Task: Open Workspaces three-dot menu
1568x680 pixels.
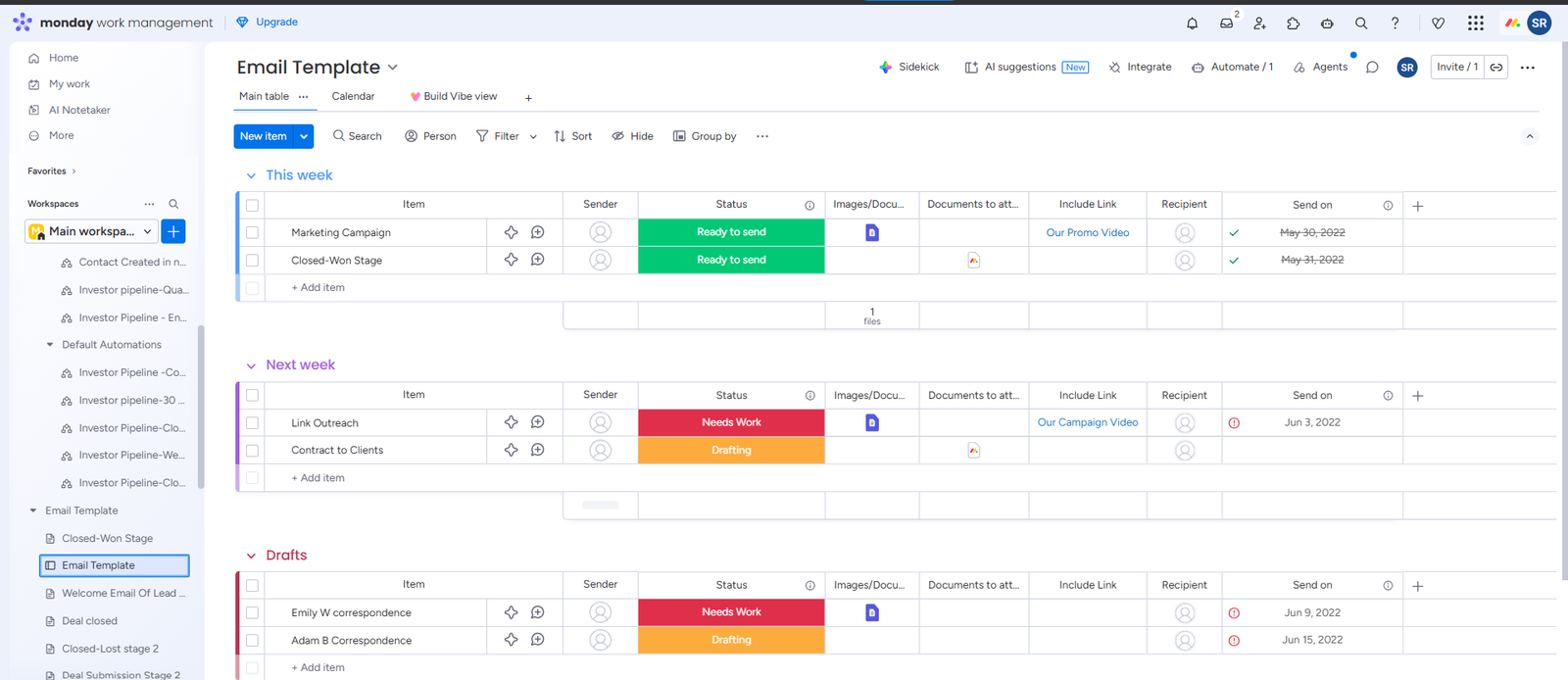Action: point(149,204)
